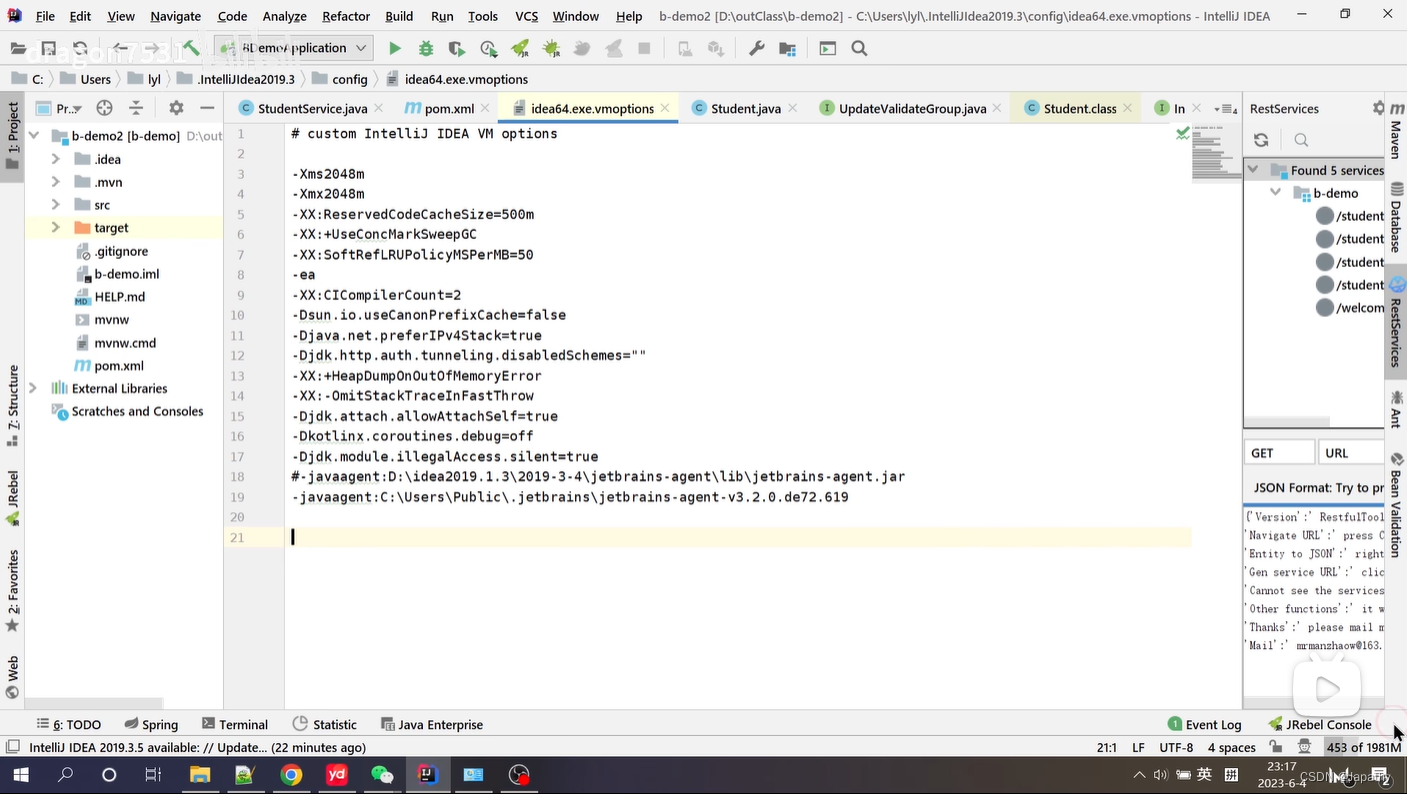
Task: Open the Terminal tool window
Action: [x=234, y=724]
